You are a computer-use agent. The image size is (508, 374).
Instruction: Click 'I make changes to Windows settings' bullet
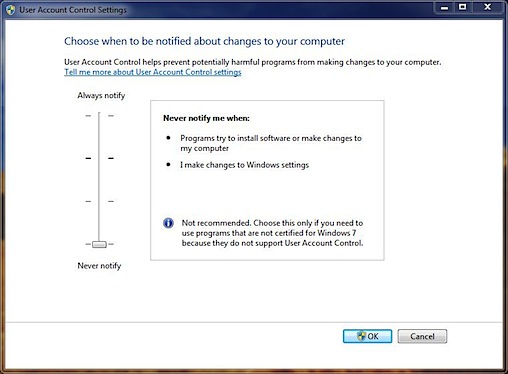click(x=244, y=165)
